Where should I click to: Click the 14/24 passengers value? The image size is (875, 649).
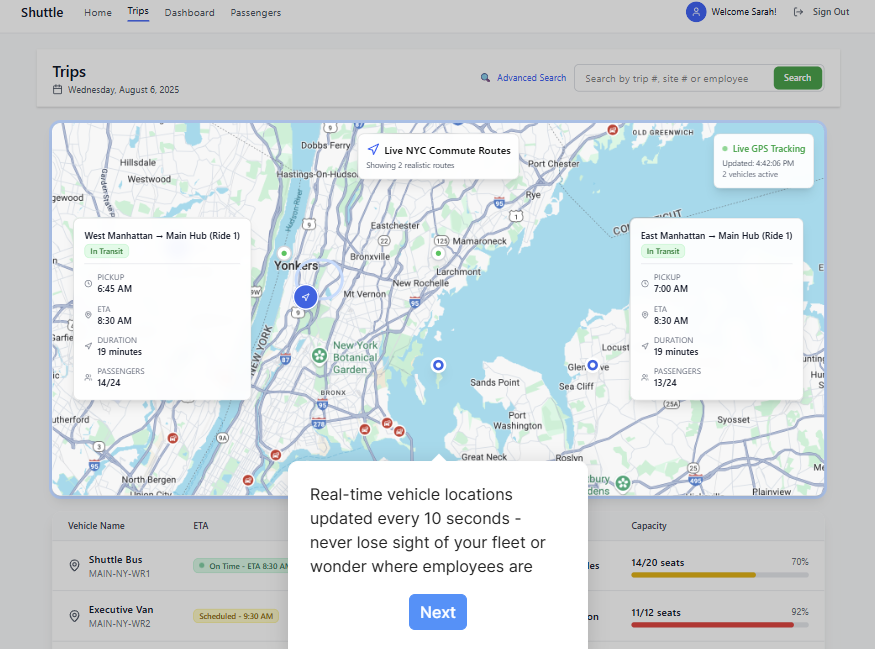pos(109,383)
